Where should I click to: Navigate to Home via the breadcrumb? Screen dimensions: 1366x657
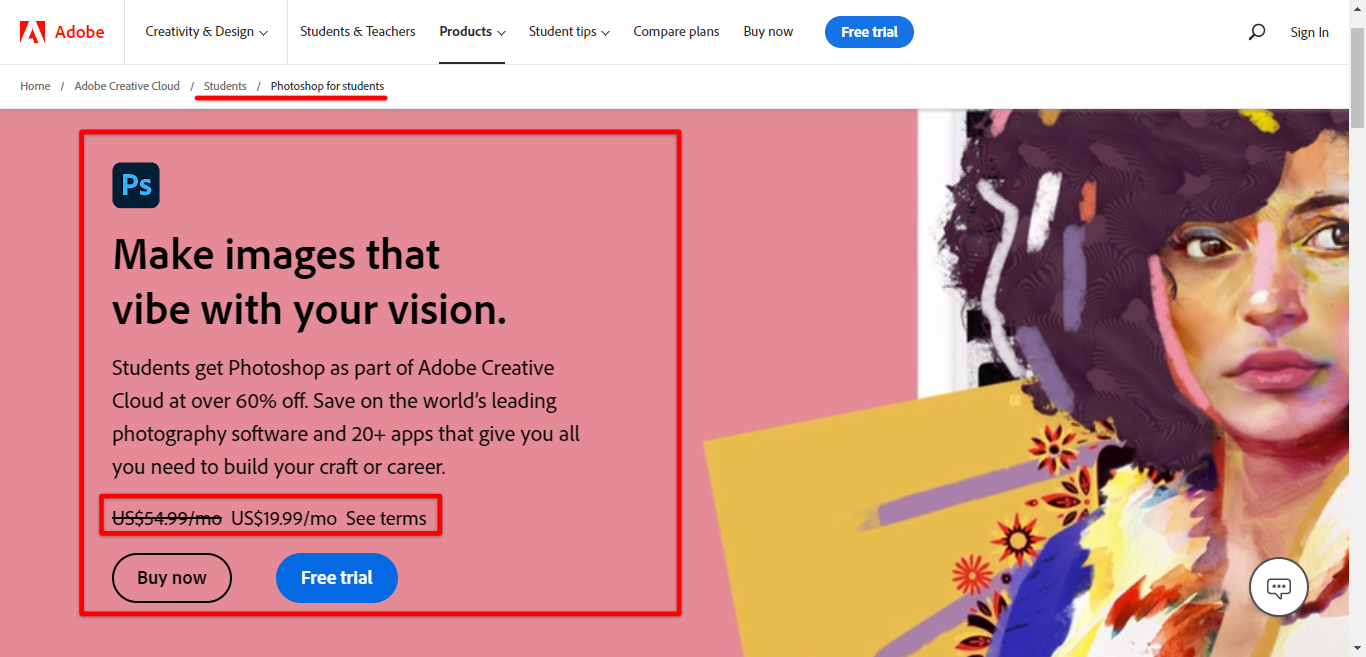click(x=34, y=86)
